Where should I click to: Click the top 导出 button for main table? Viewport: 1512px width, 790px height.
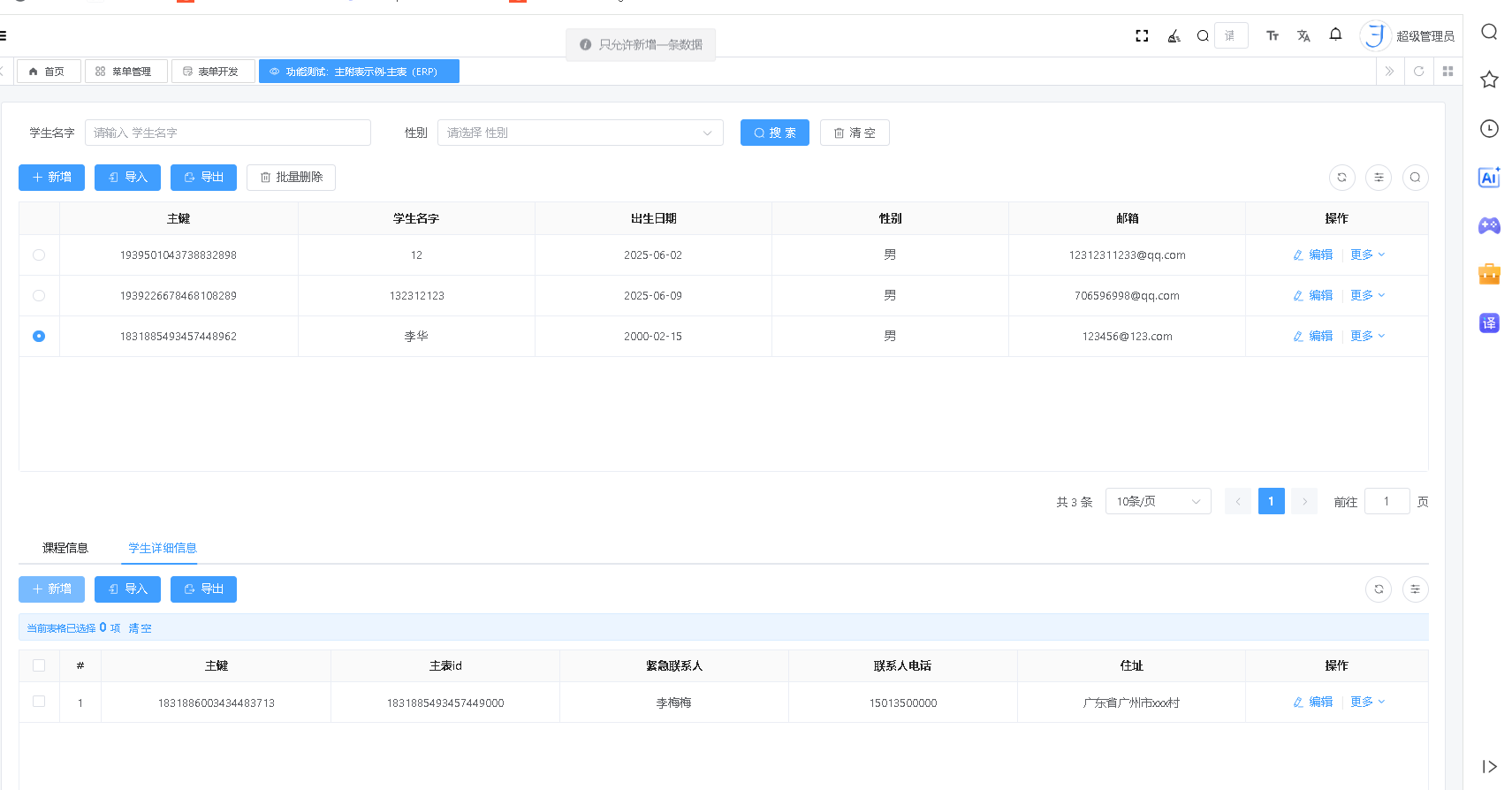(203, 178)
